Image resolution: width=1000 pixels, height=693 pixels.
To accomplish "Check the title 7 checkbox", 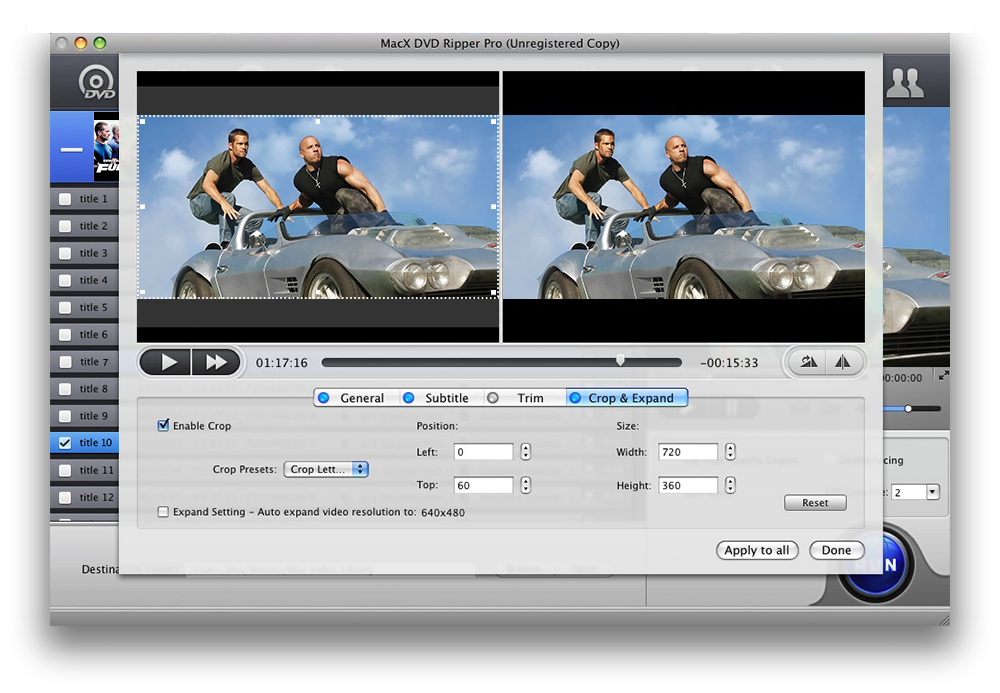I will pyautogui.click(x=65, y=361).
